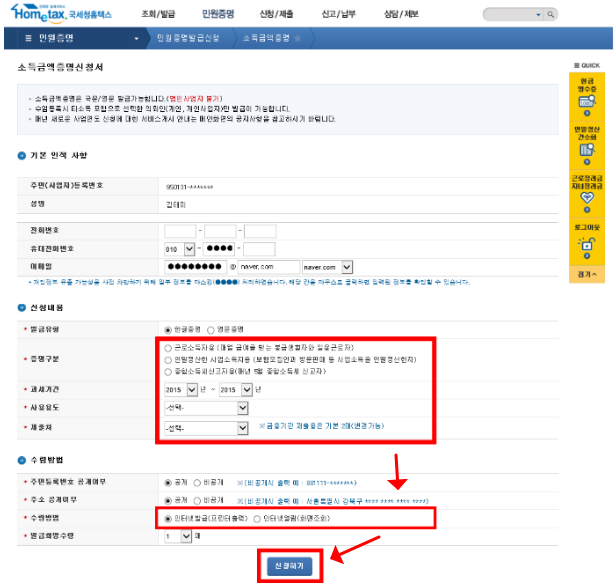Go to 민원증명발급신청 breadcrumb

188,38
